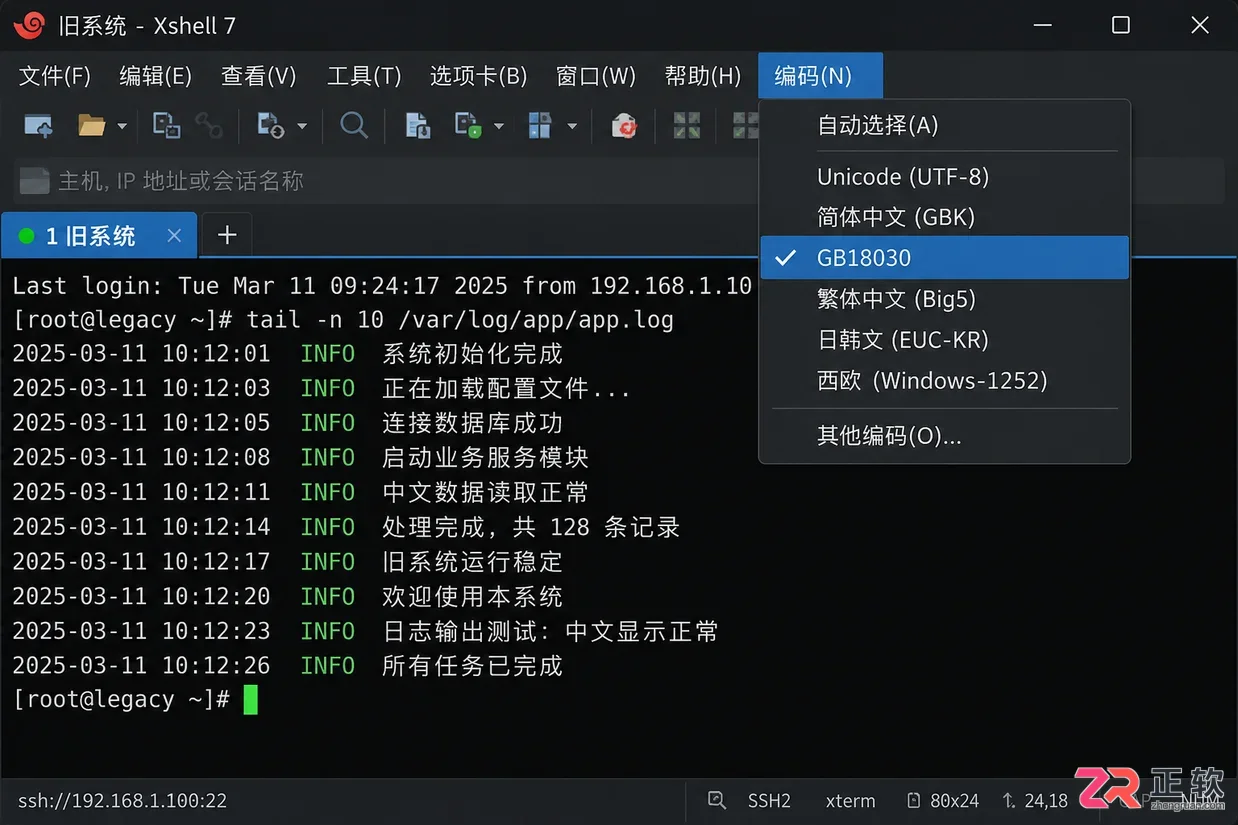1238x825 pixels.
Task: Click the log line 欢迎使用本系统
Action: click(x=288, y=597)
